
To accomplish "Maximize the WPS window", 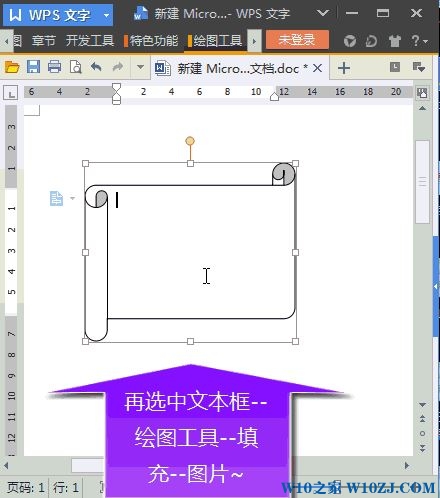I will (x=383, y=13).
